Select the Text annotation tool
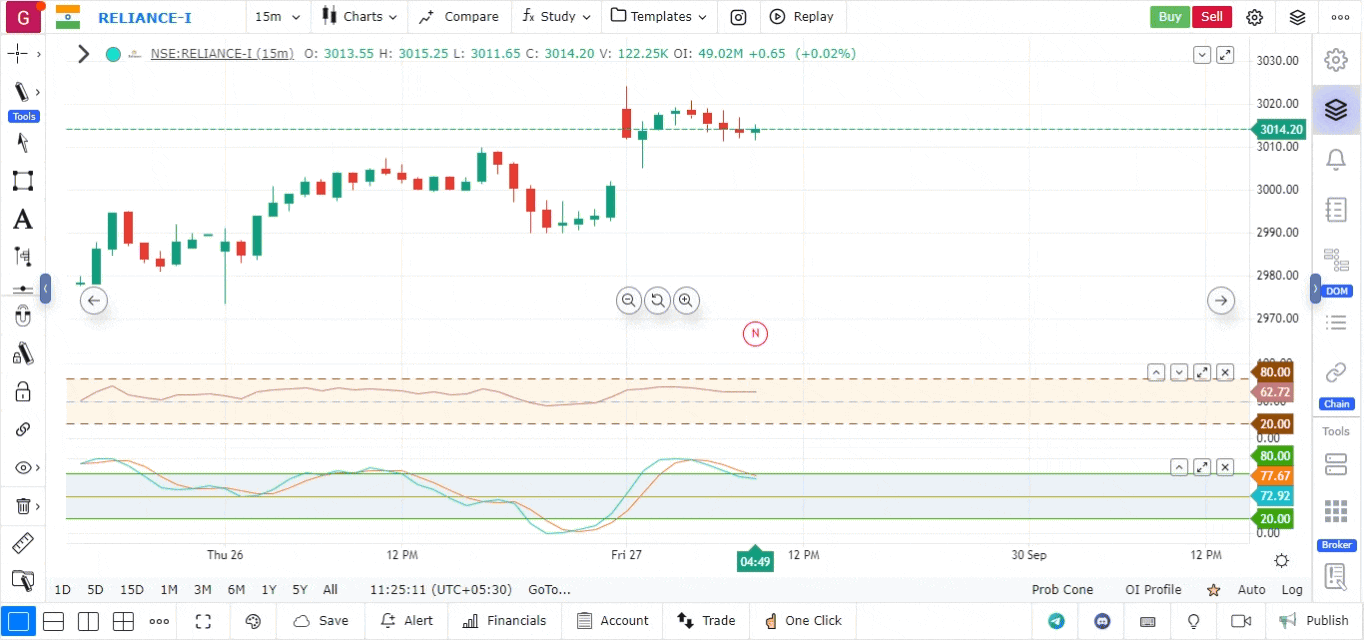 tap(22, 219)
